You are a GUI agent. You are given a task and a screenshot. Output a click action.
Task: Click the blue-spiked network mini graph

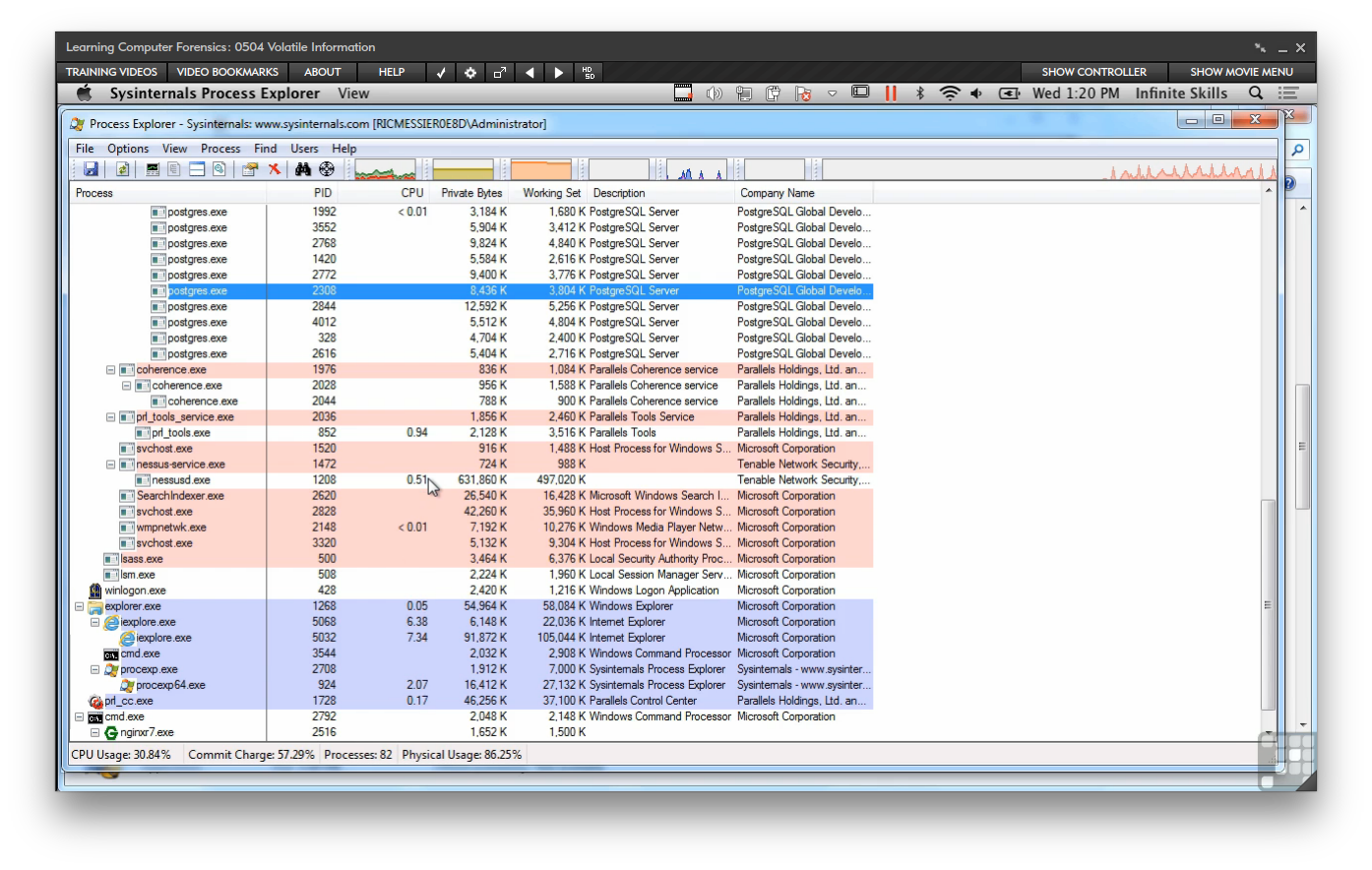(697, 170)
